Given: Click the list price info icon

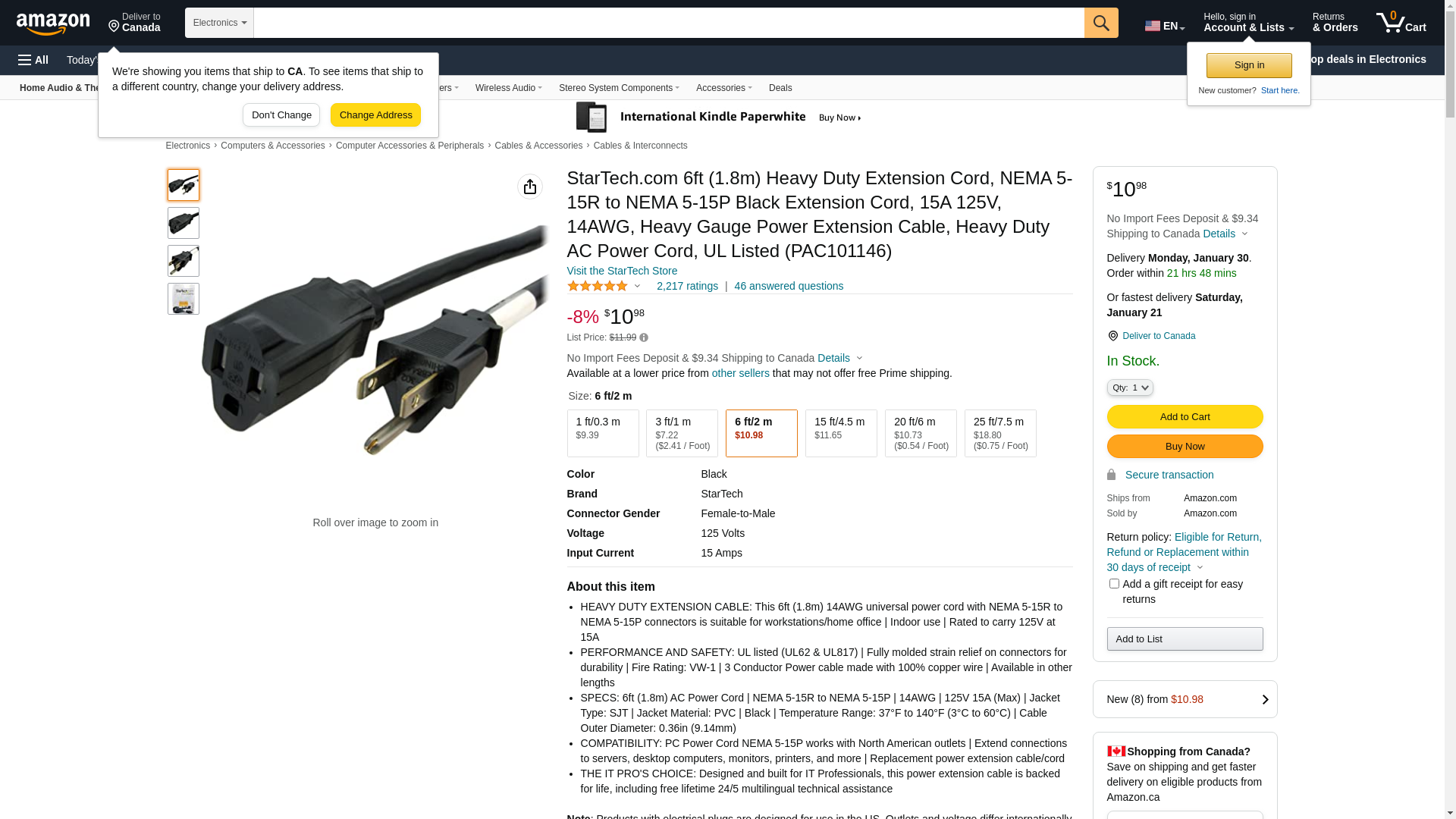Looking at the screenshot, I should 644,337.
